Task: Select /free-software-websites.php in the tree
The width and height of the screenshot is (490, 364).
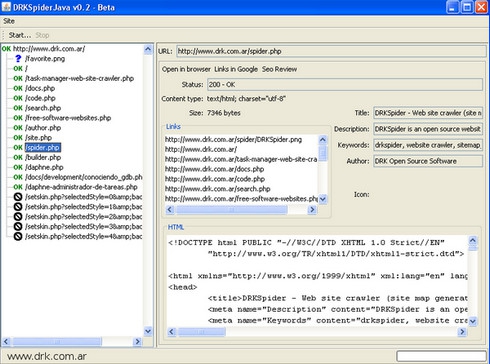Action: (68, 118)
